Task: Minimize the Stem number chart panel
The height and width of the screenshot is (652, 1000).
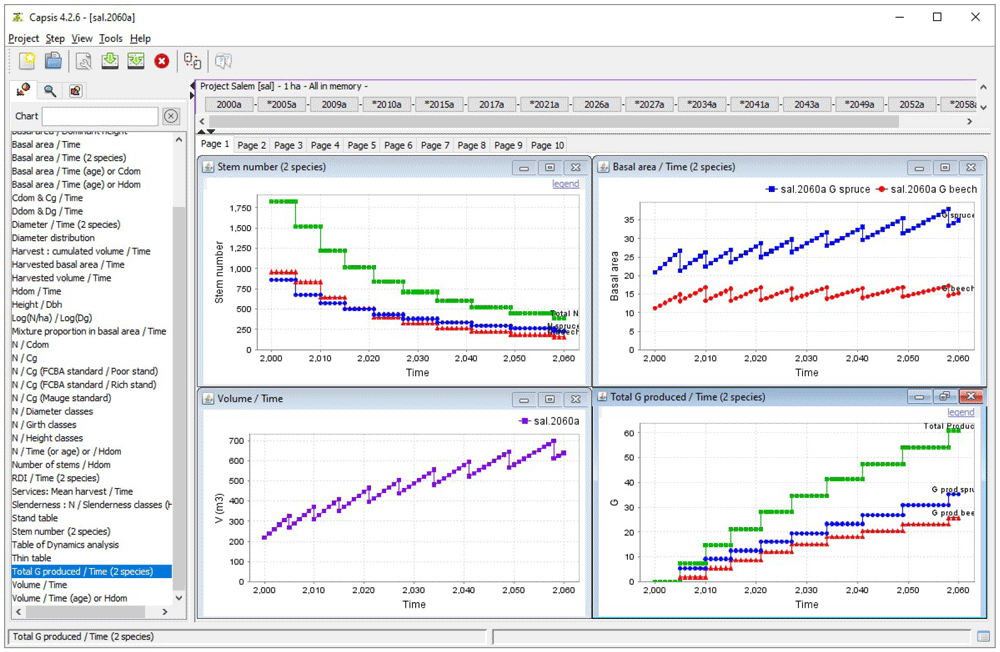Action: tap(524, 168)
